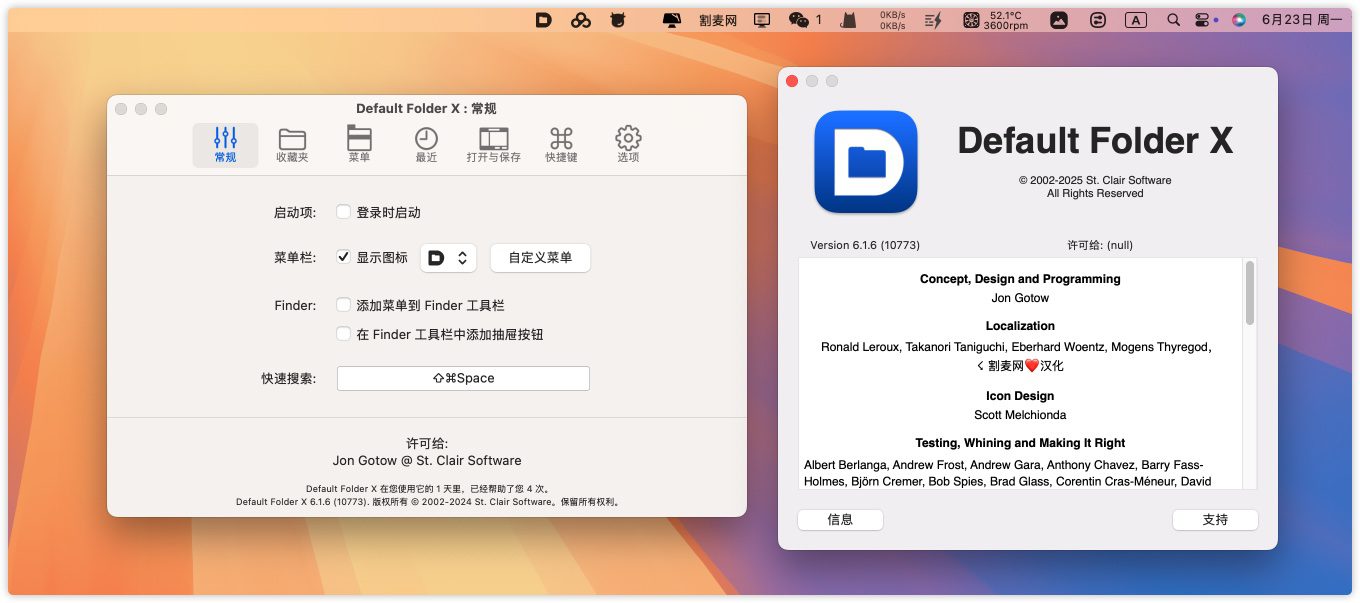Select the 常规 general tab

[x=225, y=145]
